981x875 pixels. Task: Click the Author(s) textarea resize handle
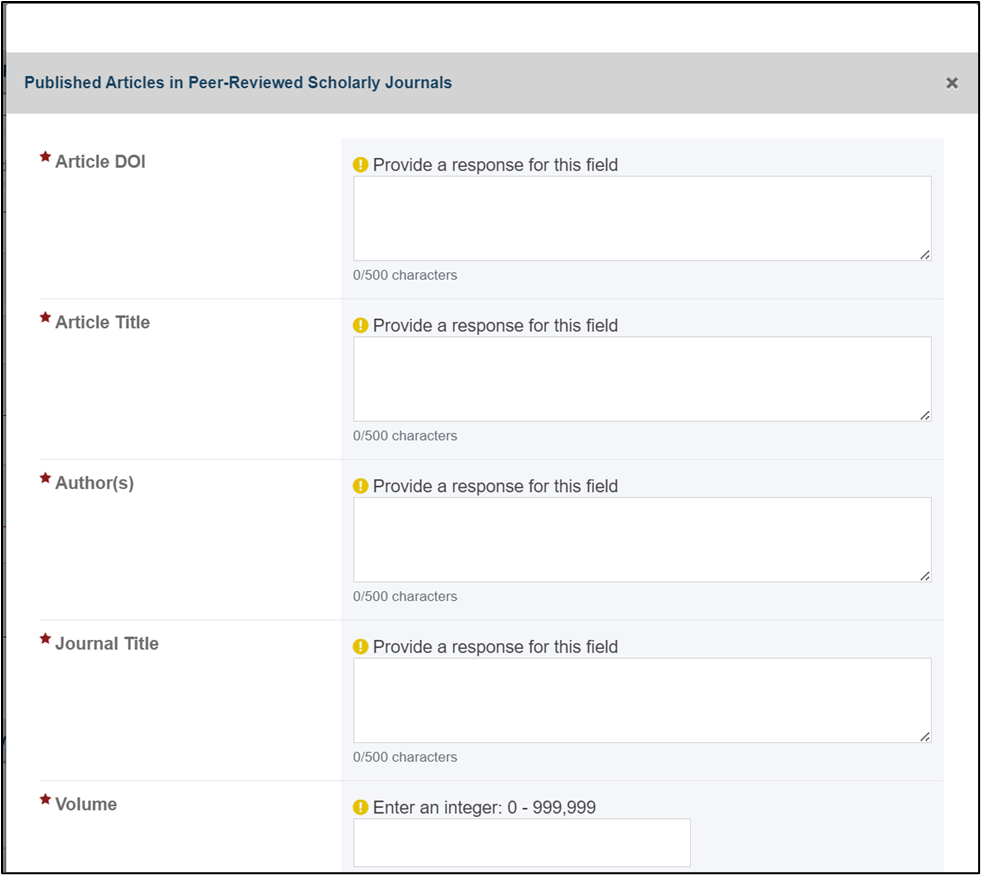pyautogui.click(x=925, y=576)
